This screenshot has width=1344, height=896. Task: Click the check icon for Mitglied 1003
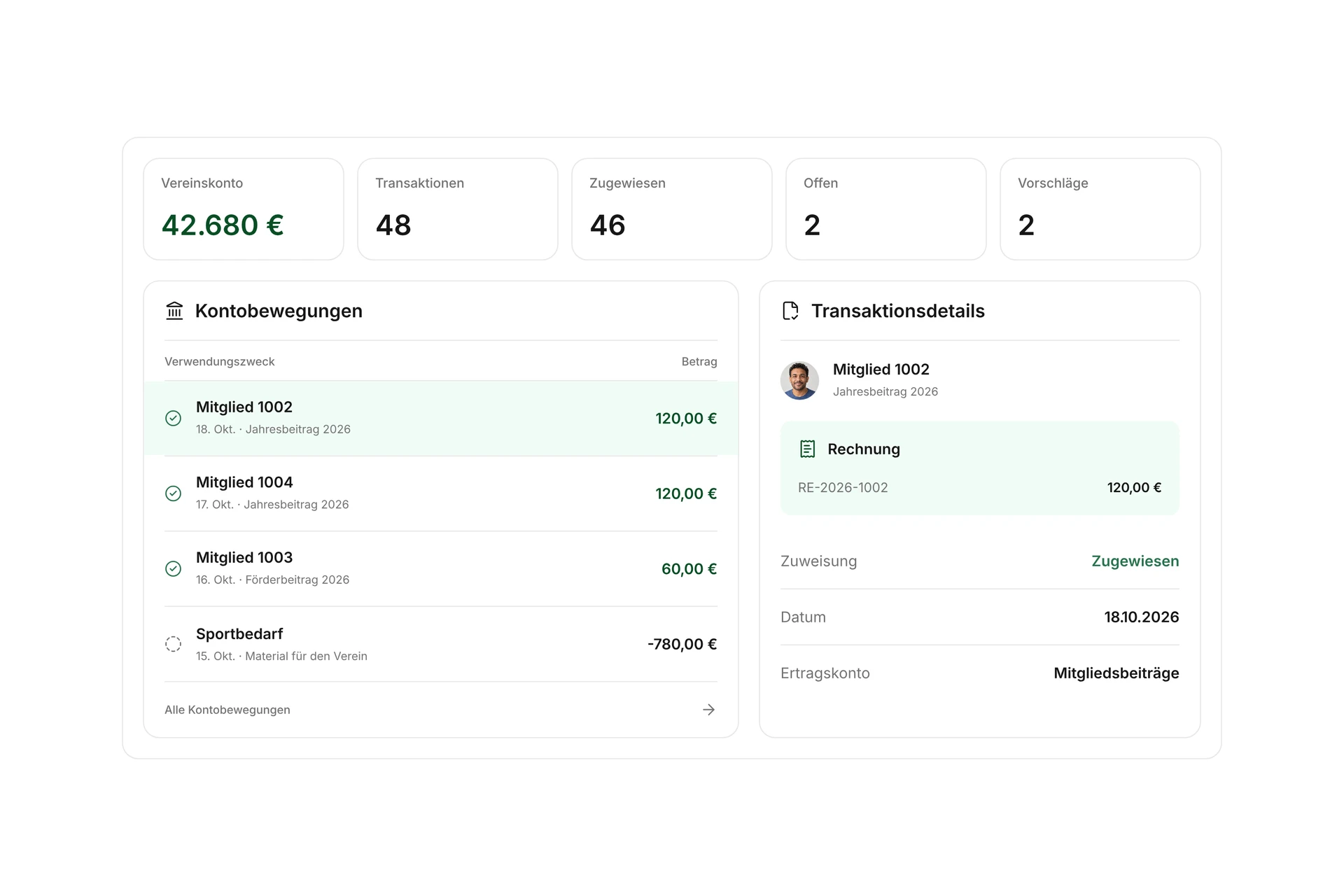173,568
